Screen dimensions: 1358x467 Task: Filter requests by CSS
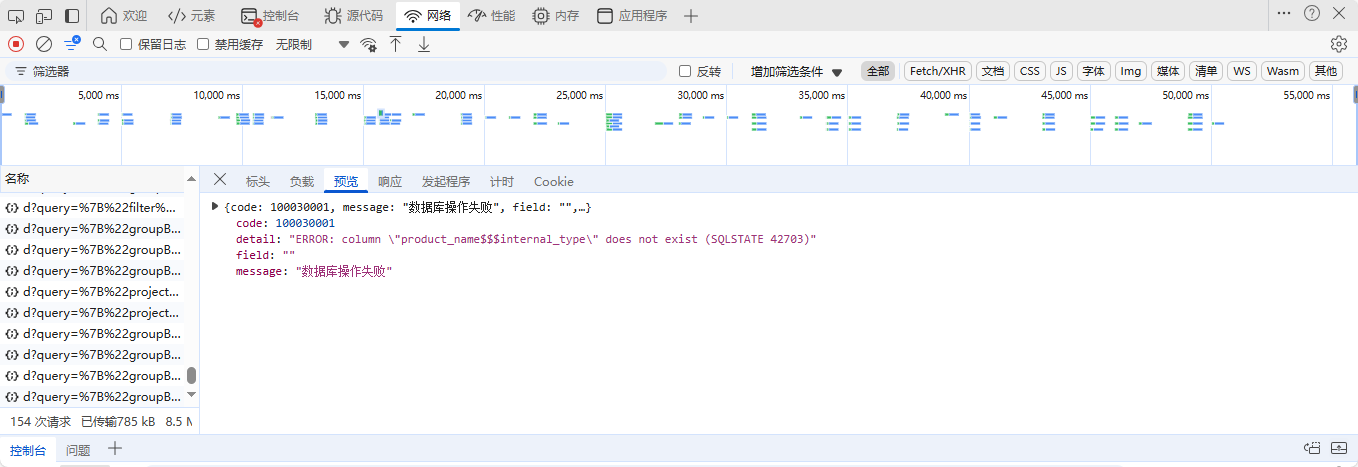pos(1030,71)
